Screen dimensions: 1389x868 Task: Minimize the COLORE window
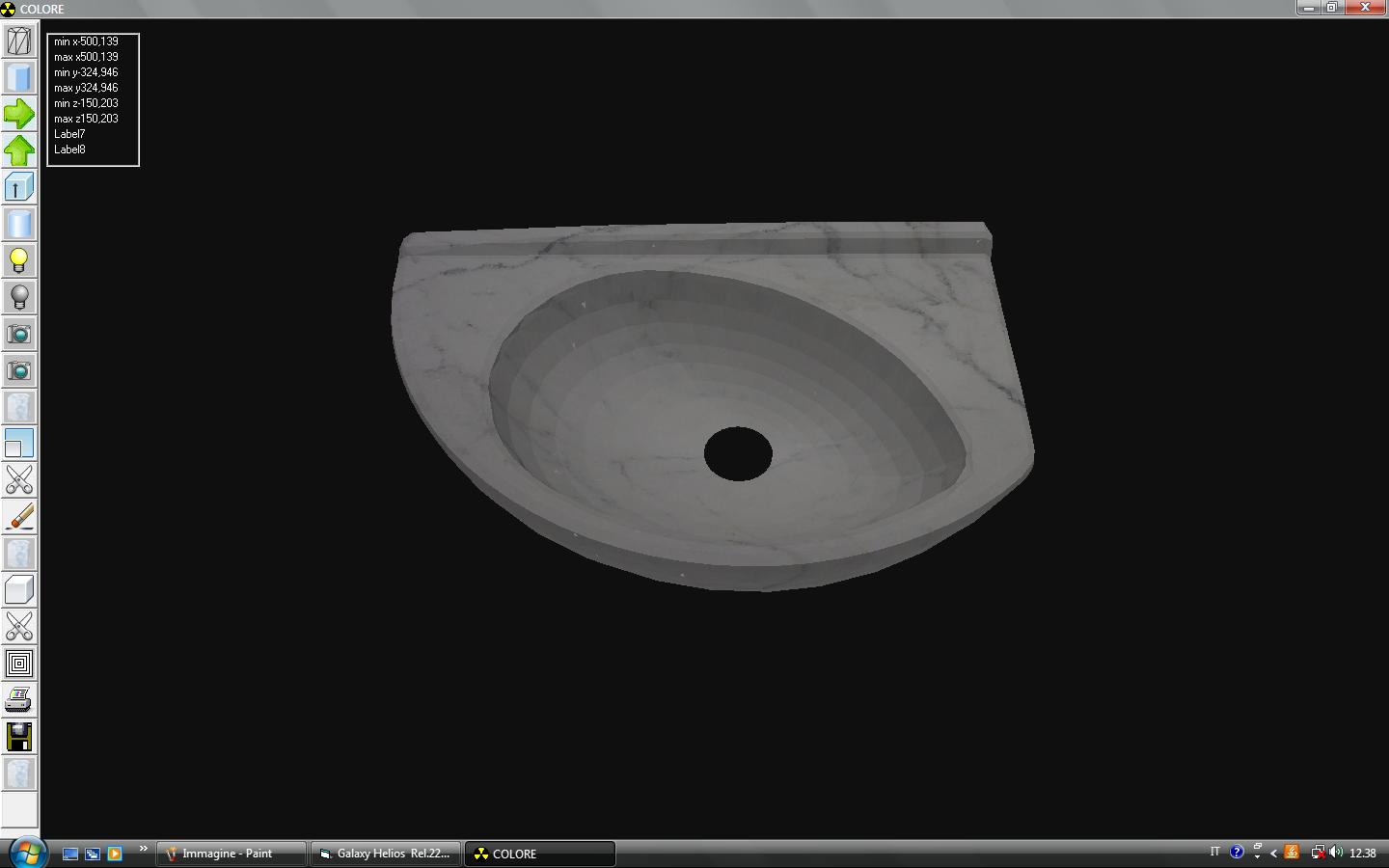(1308, 8)
